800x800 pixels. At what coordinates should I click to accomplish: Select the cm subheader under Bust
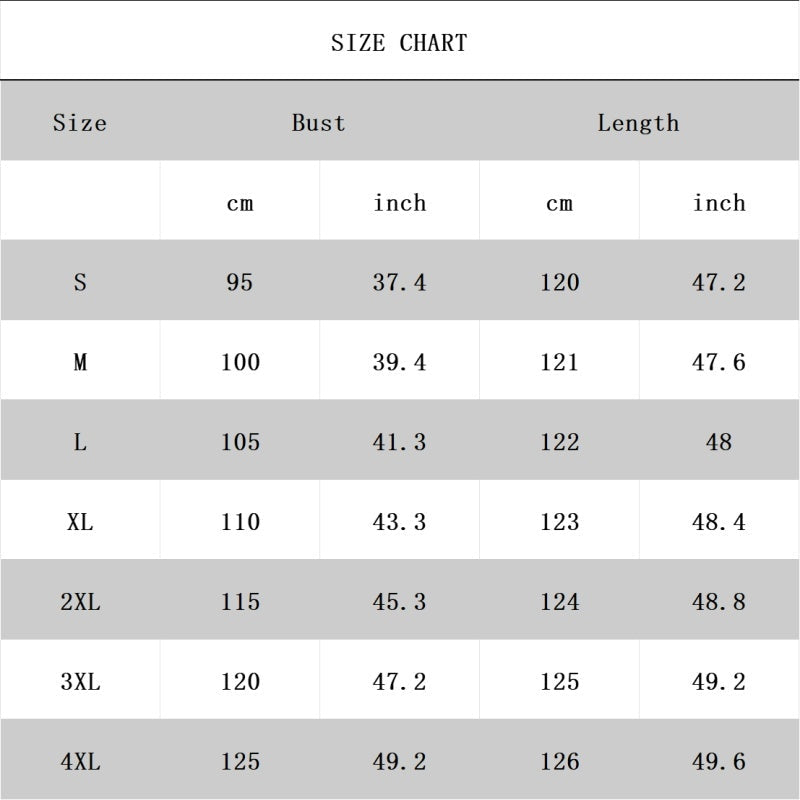(240, 203)
